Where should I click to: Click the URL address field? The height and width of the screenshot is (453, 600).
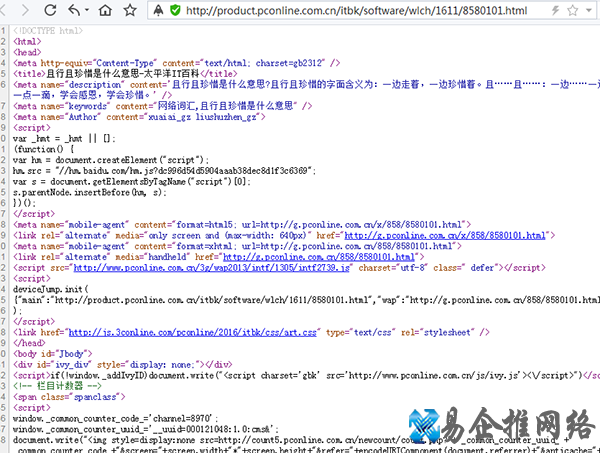pyautogui.click(x=357, y=10)
